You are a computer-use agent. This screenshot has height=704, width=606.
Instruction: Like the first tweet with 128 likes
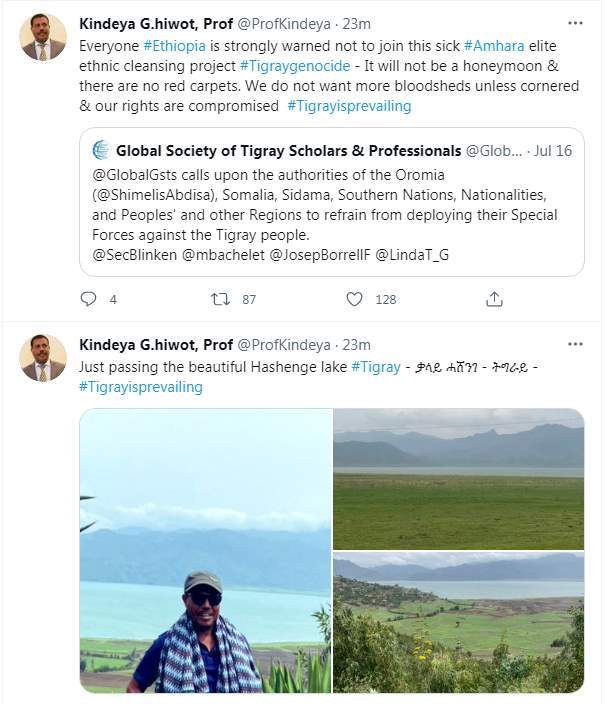(x=354, y=298)
